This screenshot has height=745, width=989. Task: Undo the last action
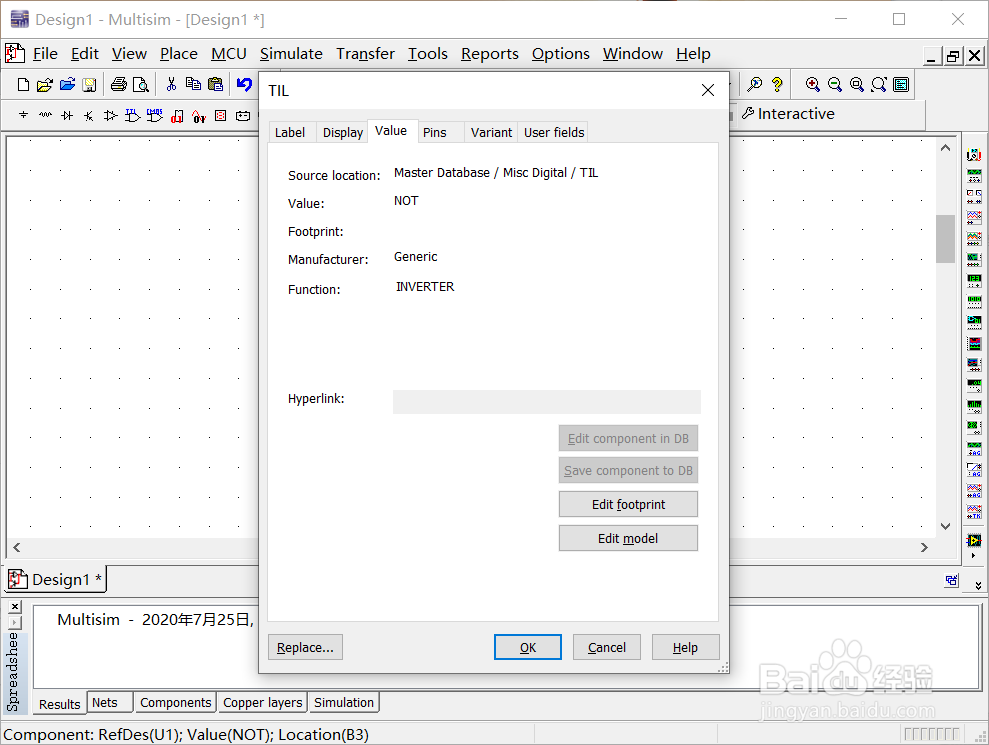point(244,85)
